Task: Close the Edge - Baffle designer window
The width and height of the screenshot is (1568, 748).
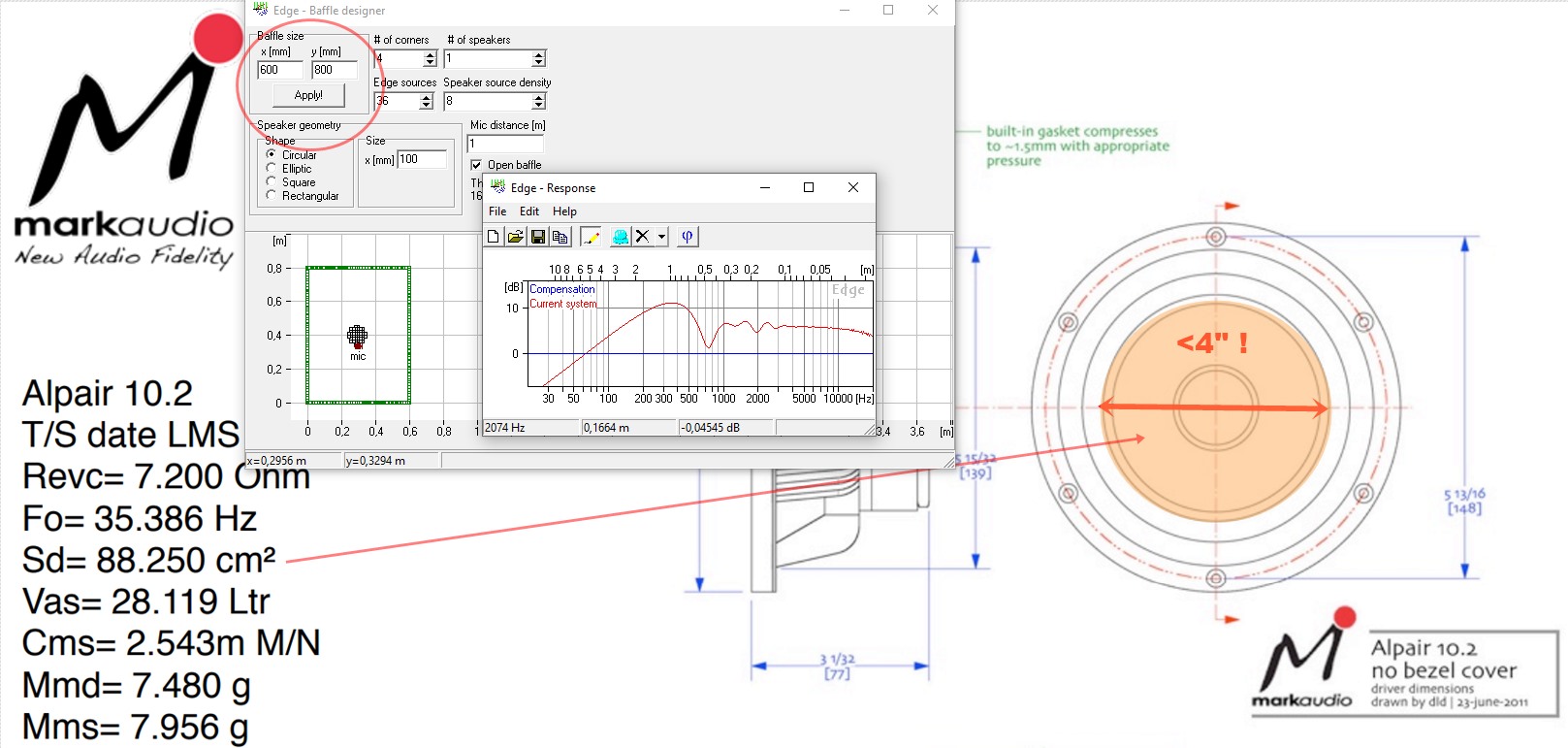Action: [933, 10]
